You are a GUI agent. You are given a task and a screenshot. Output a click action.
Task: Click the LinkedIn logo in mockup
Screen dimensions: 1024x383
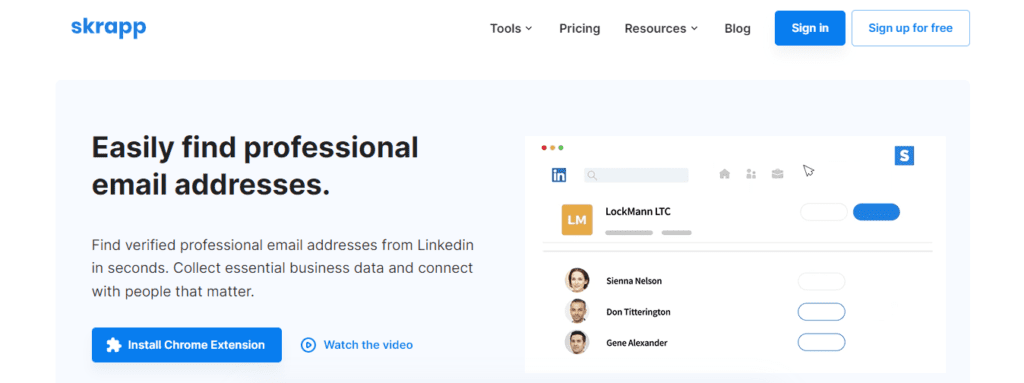(559, 175)
